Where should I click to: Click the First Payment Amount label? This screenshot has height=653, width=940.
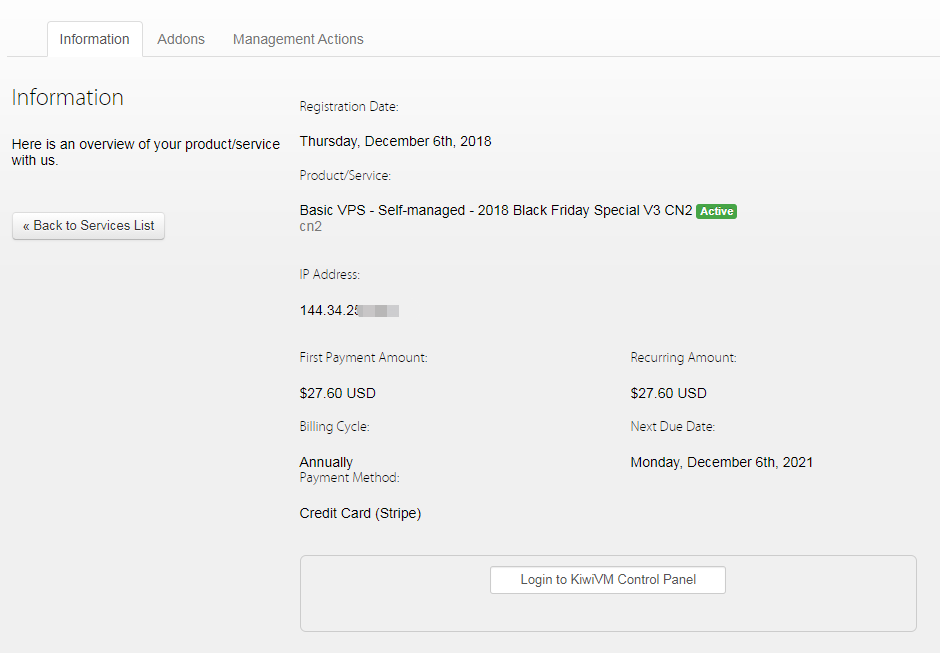click(363, 357)
